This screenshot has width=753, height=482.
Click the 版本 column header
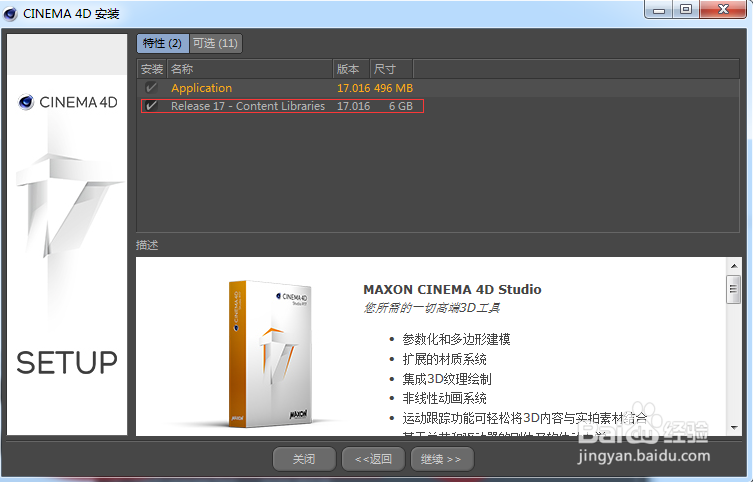click(351, 69)
